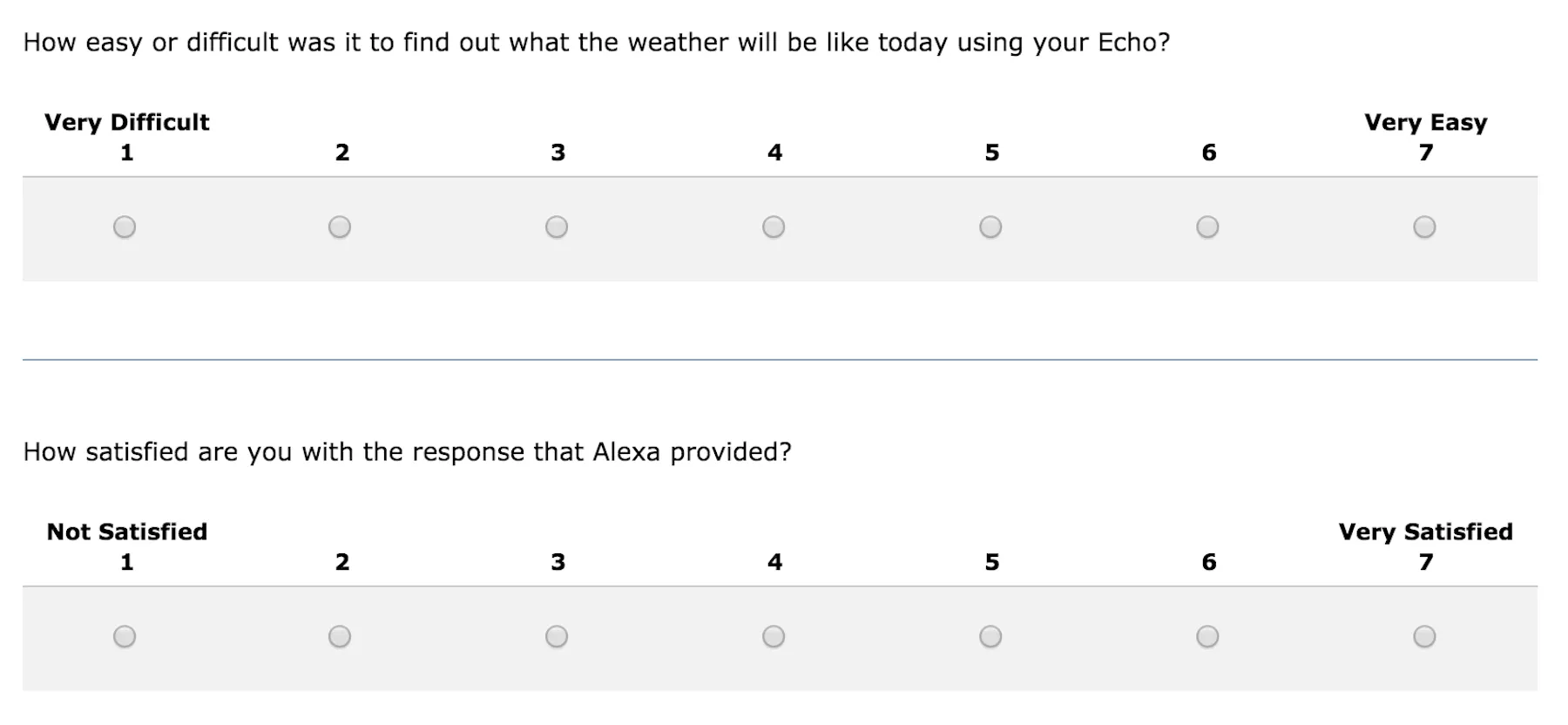Select rating 5 on the ease question
This screenshot has width=1568, height=725.
tap(990, 227)
